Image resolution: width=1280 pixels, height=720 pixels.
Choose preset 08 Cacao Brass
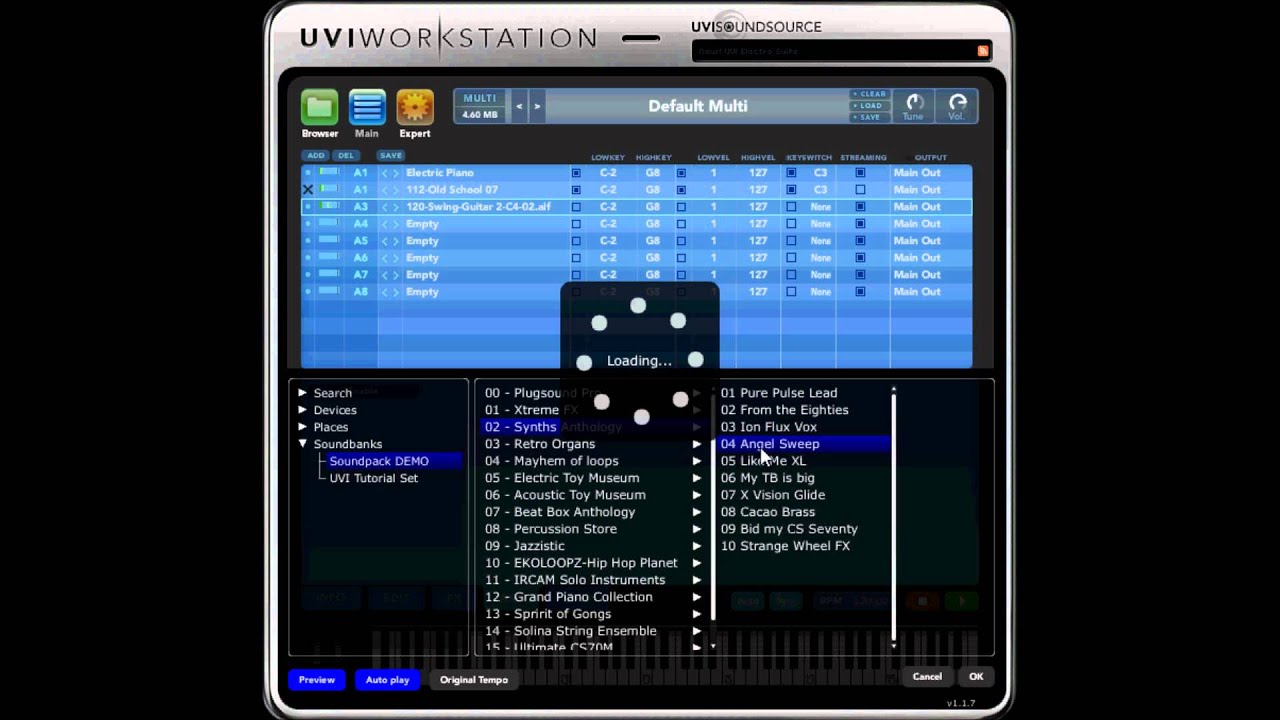(768, 512)
